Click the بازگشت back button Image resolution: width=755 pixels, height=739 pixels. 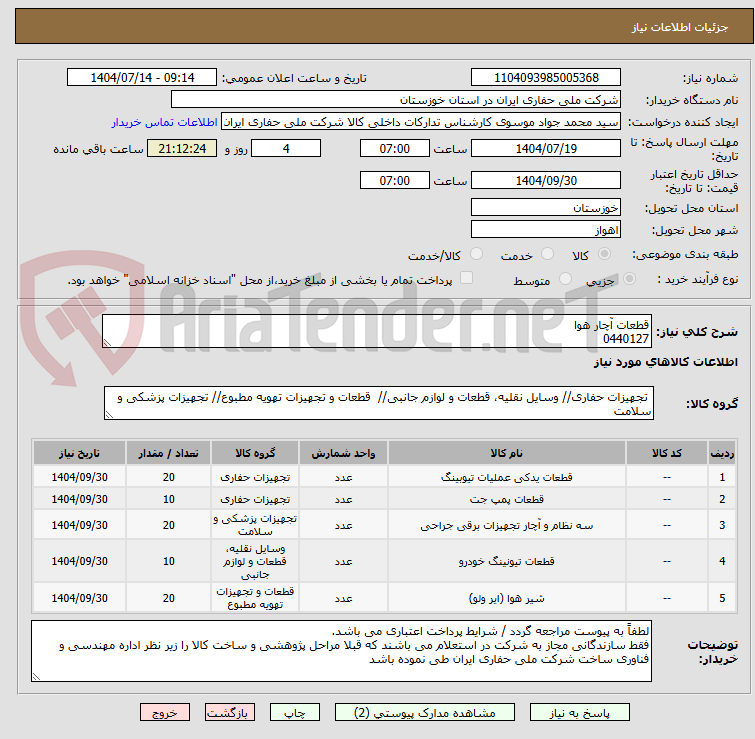(230, 713)
